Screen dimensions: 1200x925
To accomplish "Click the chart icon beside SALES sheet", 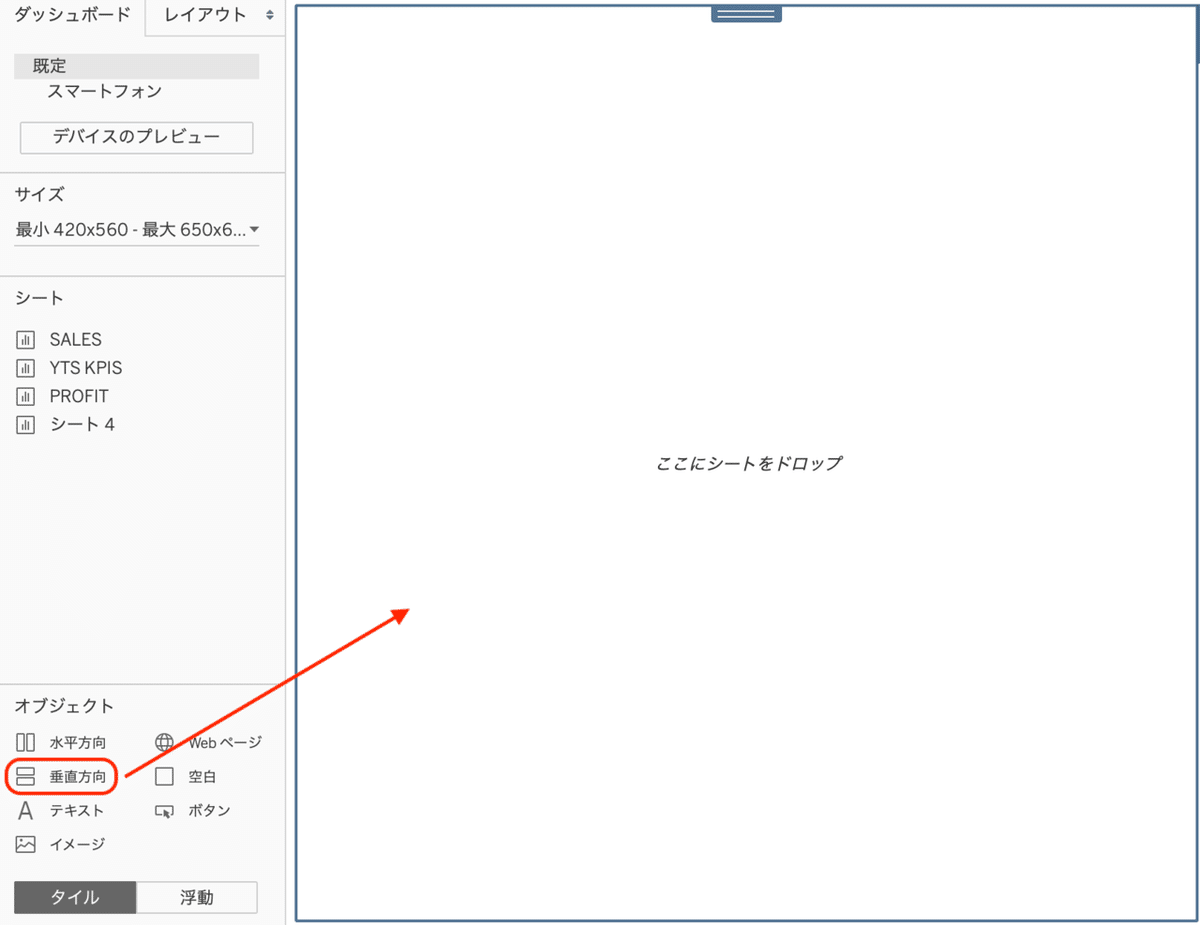I will pyautogui.click(x=25, y=339).
